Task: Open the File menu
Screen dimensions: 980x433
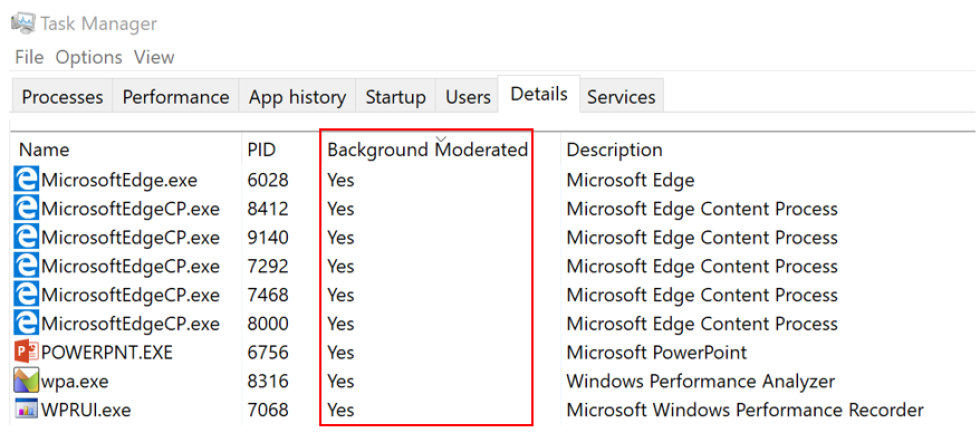Action: (x=29, y=57)
